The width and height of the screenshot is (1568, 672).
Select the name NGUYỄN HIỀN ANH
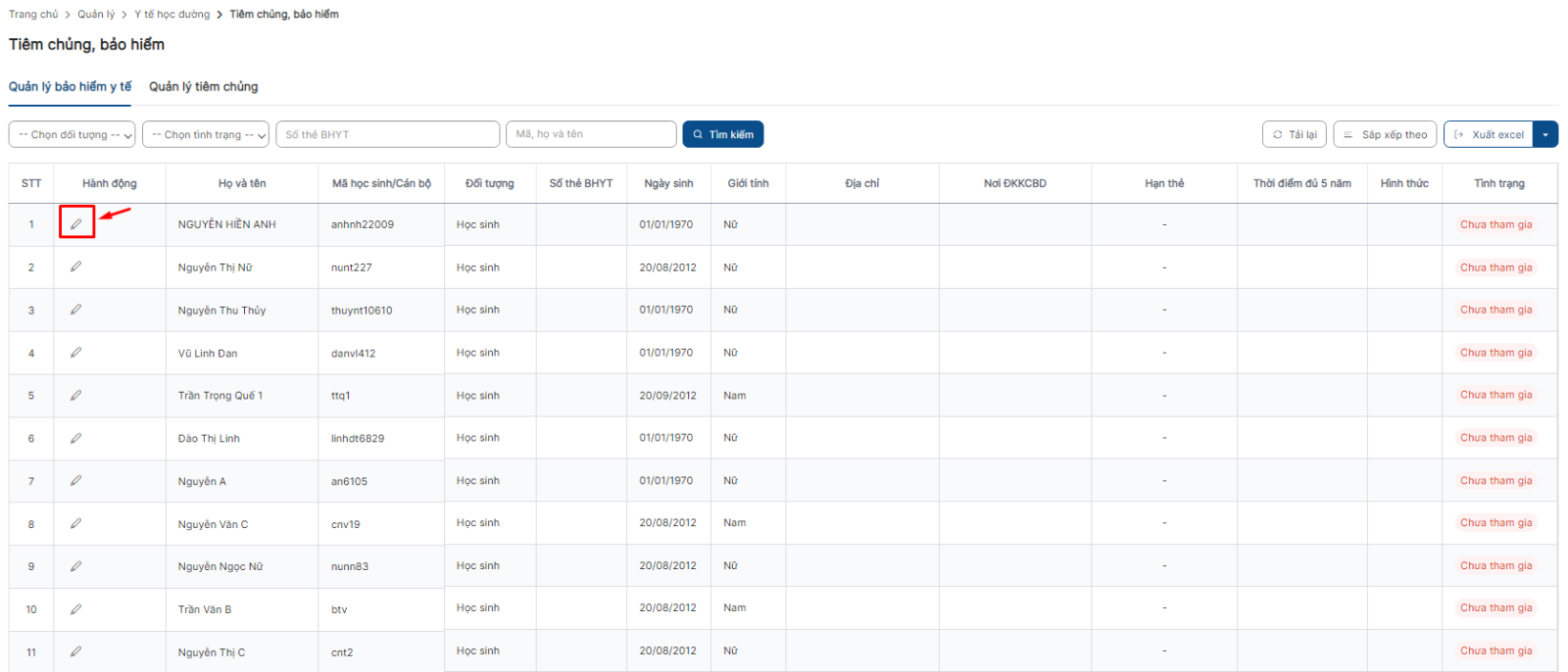tap(227, 224)
